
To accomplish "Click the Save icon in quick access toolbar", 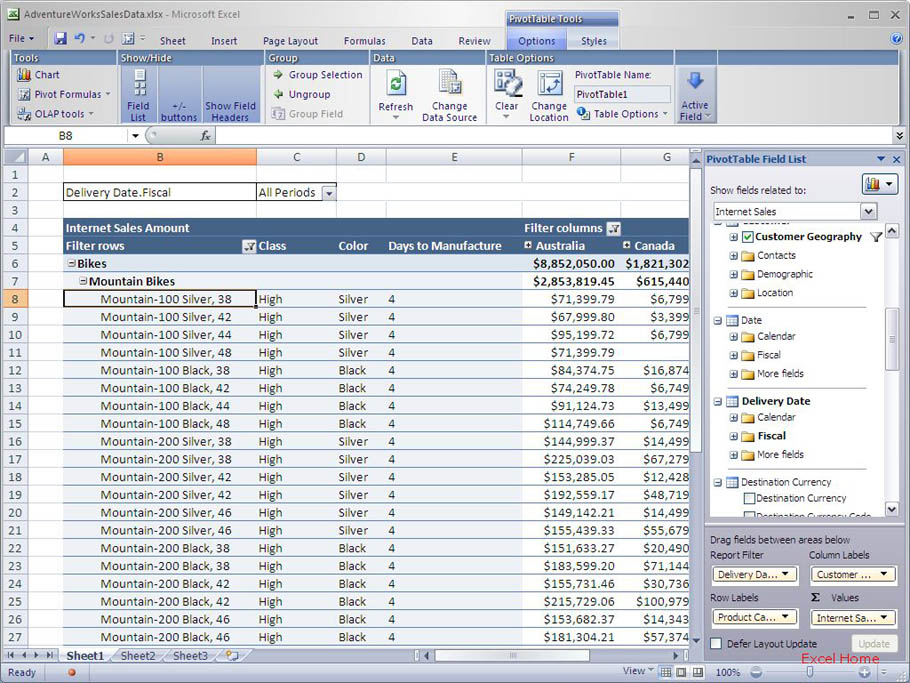I will point(60,38).
